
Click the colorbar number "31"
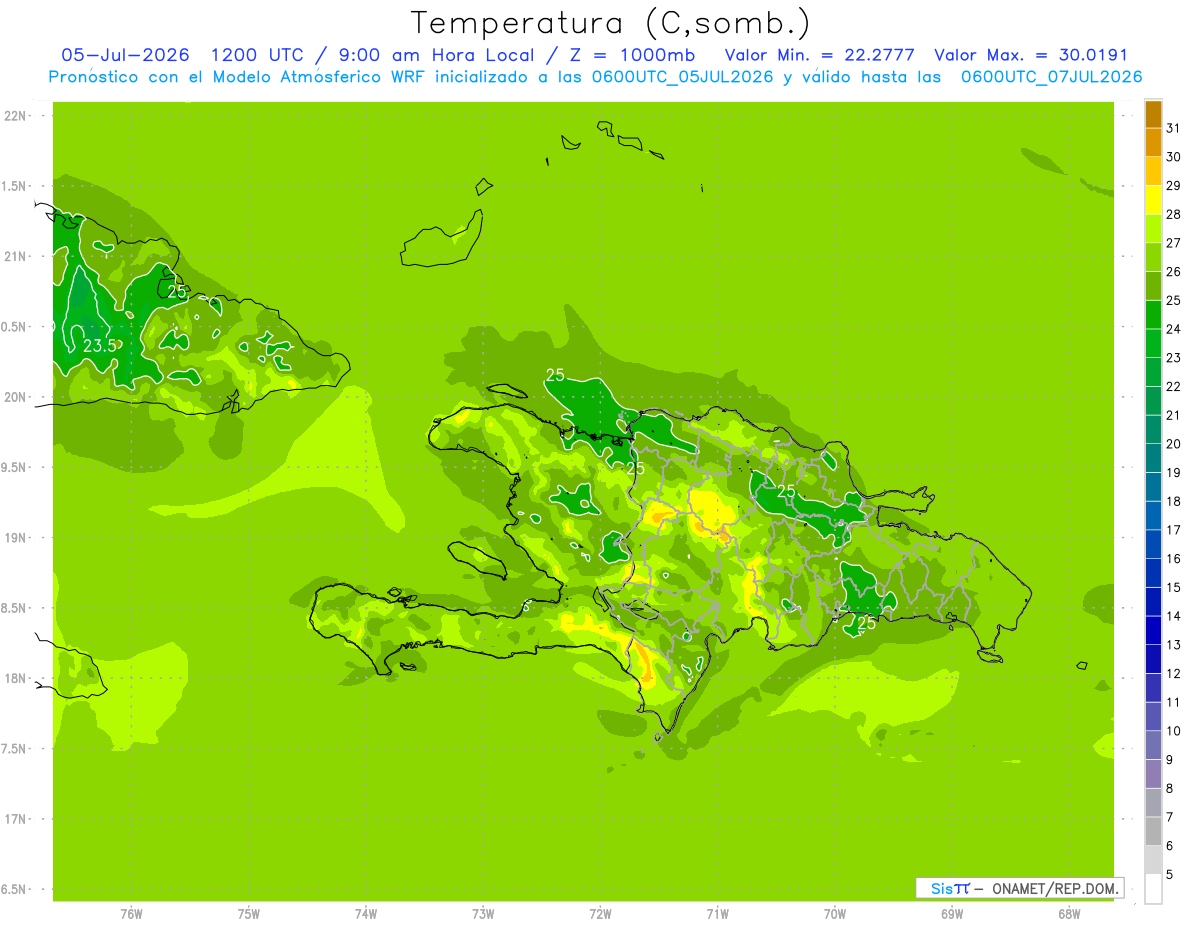[x=1173, y=127]
